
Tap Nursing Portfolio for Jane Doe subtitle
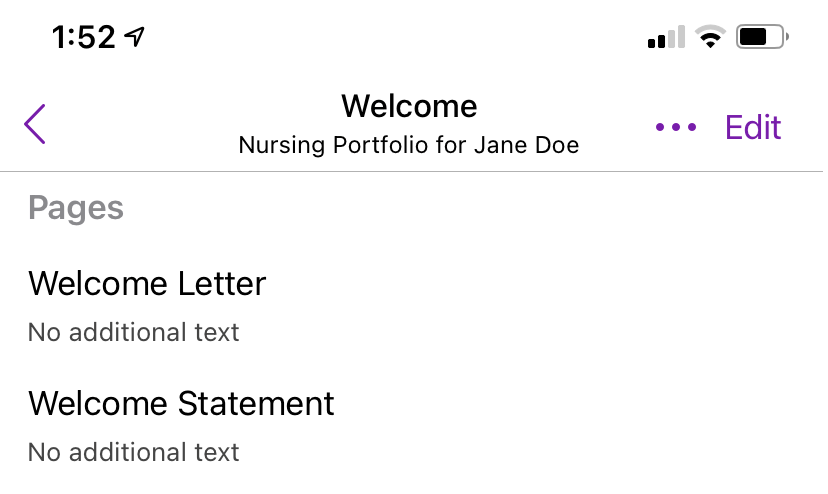pos(409,145)
